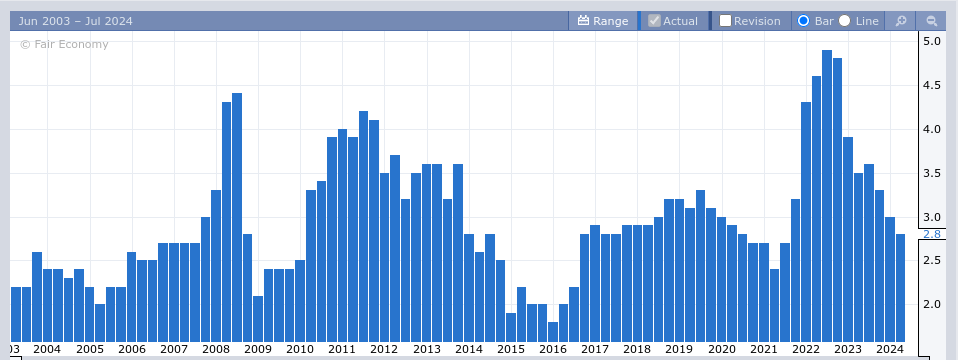The height and width of the screenshot is (360, 958).
Task: Click the 2015 year label on x-axis
Action: 511,350
